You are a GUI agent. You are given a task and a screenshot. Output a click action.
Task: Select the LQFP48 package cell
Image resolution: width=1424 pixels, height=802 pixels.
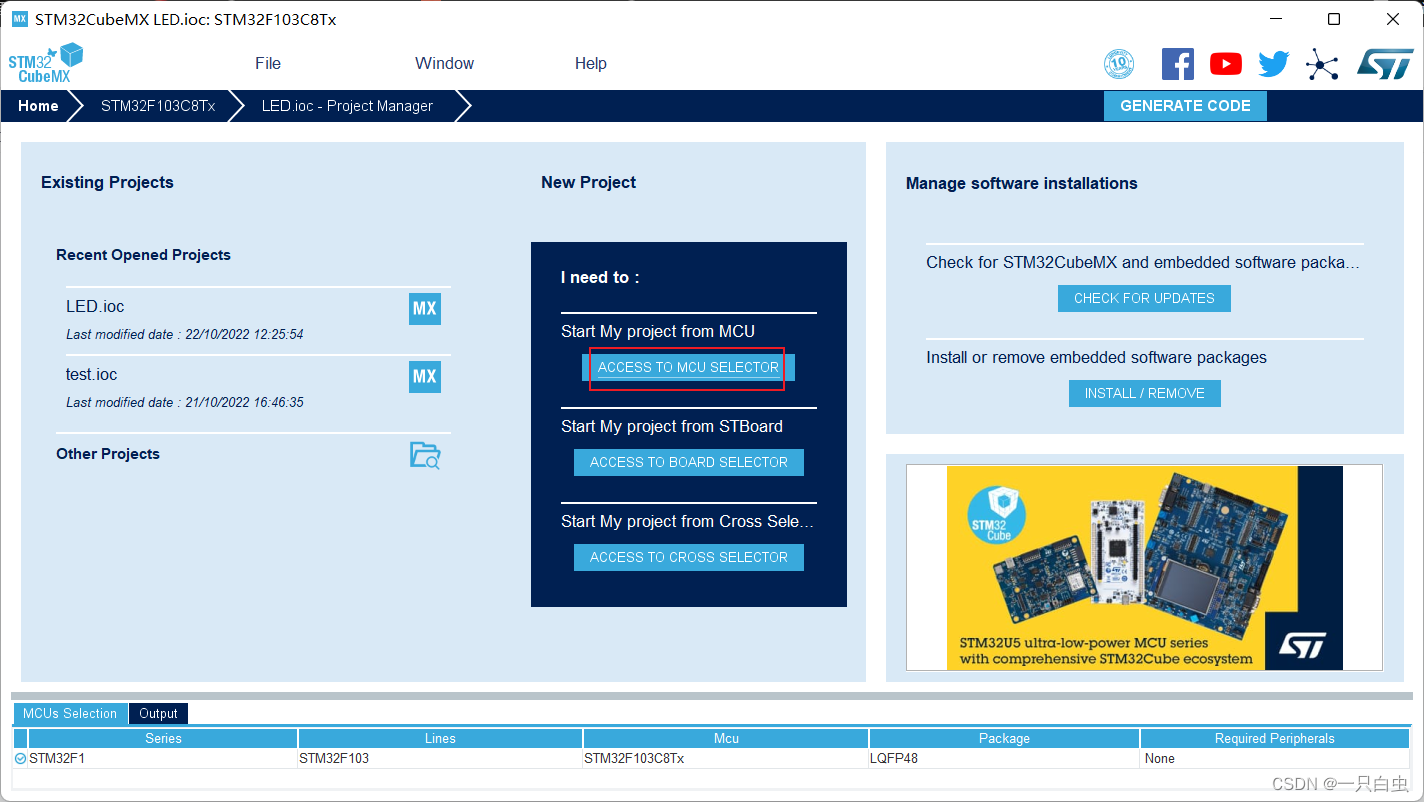pyautogui.click(x=1004, y=758)
